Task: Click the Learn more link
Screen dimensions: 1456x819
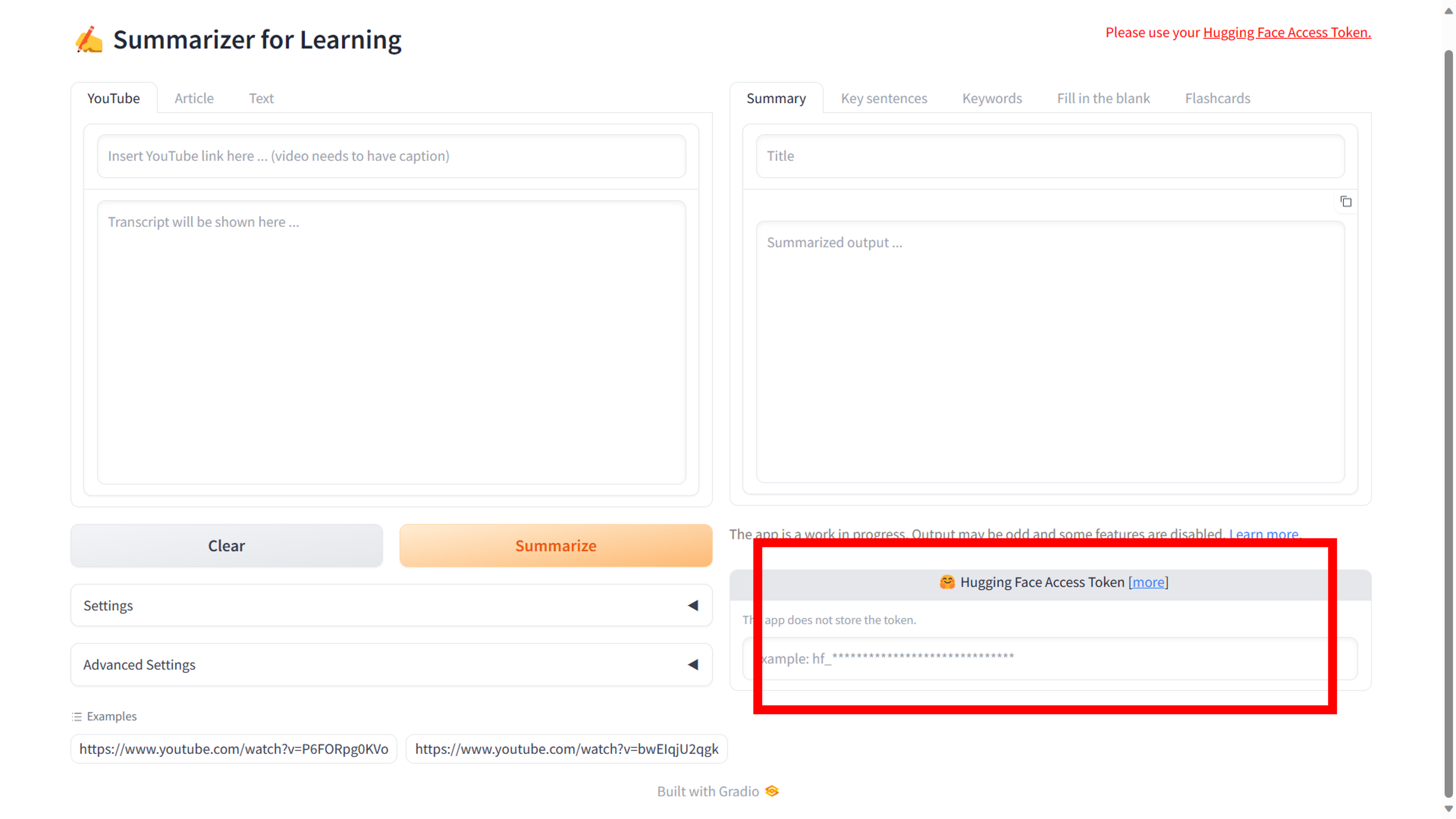Action: pos(1264,533)
